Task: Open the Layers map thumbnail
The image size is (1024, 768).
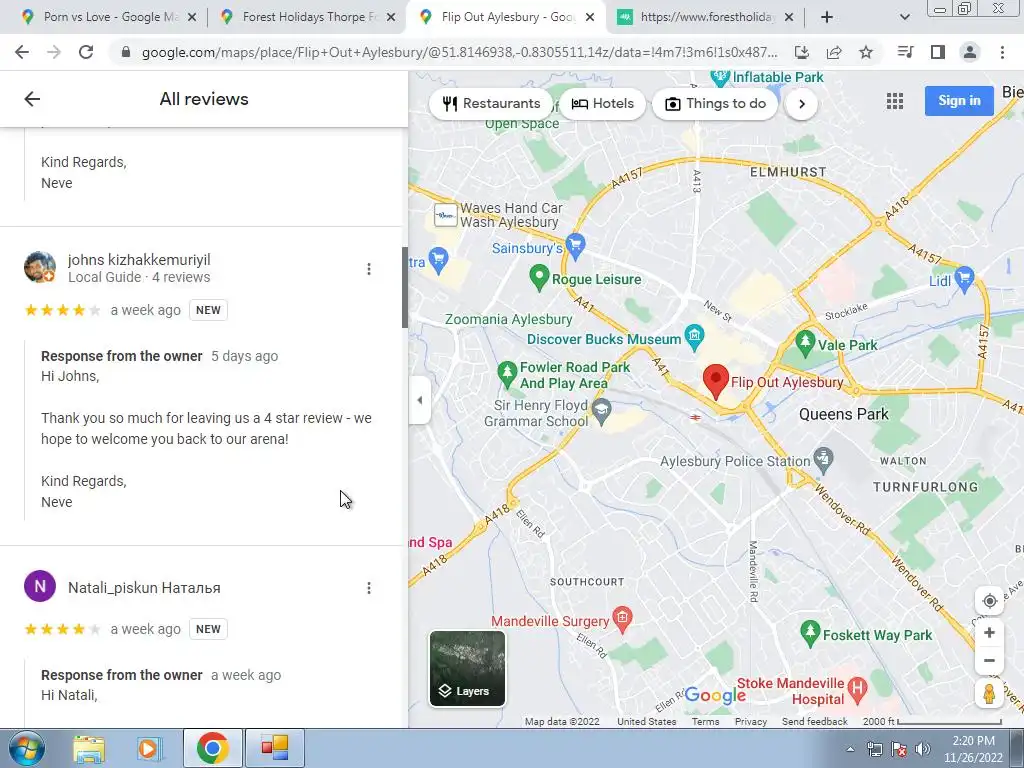Action: (467, 668)
